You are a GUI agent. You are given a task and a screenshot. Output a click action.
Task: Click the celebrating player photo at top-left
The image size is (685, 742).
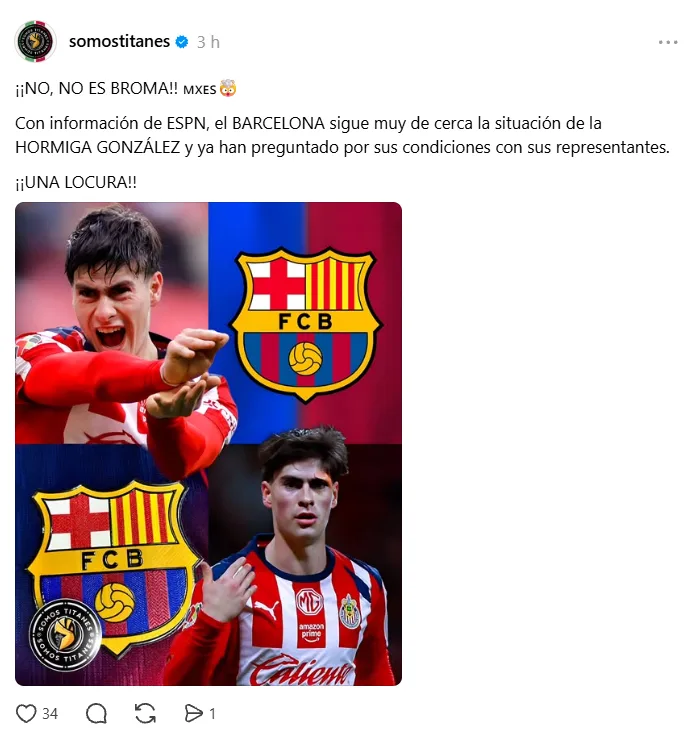pos(110,320)
